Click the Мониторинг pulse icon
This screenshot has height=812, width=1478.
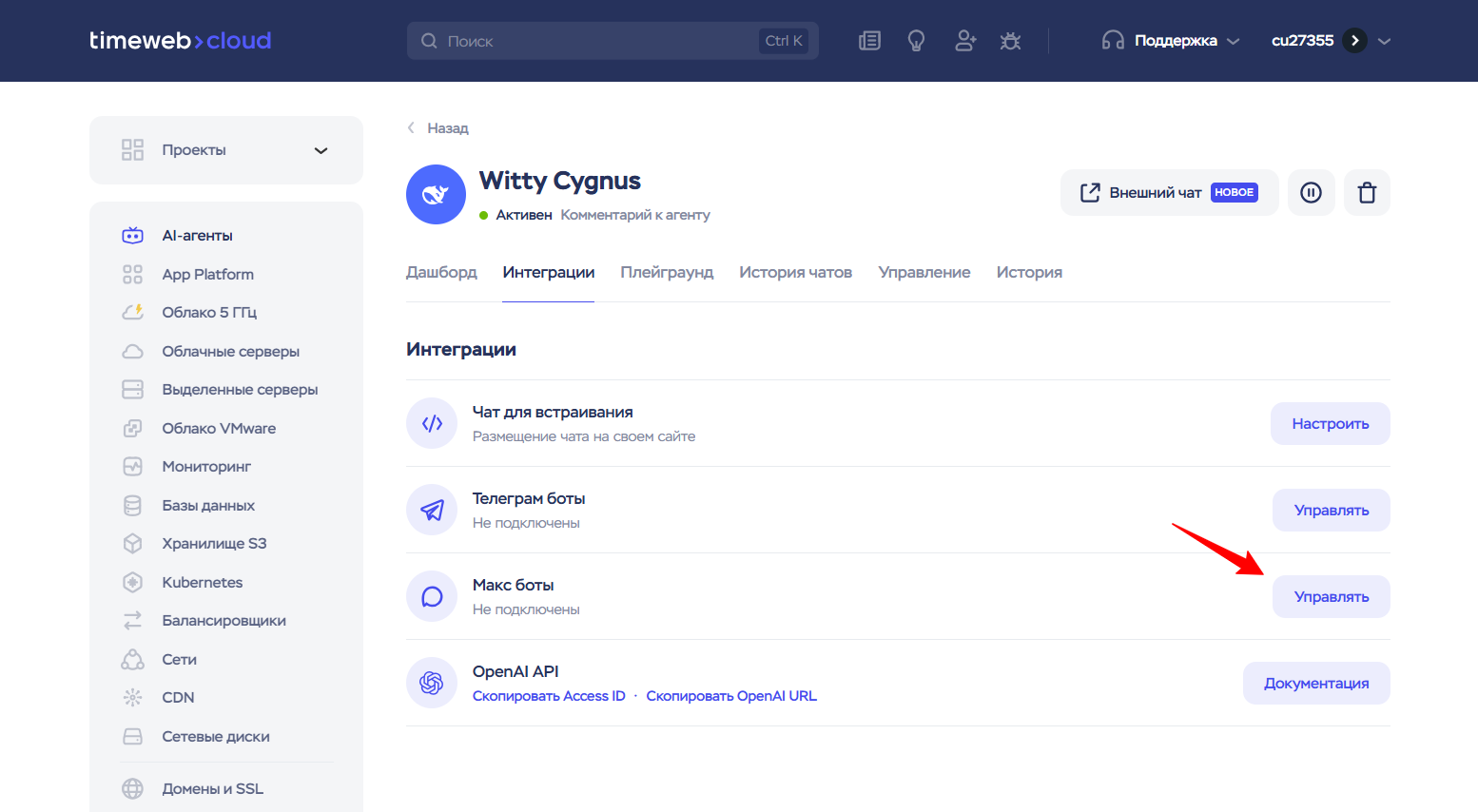[133, 467]
